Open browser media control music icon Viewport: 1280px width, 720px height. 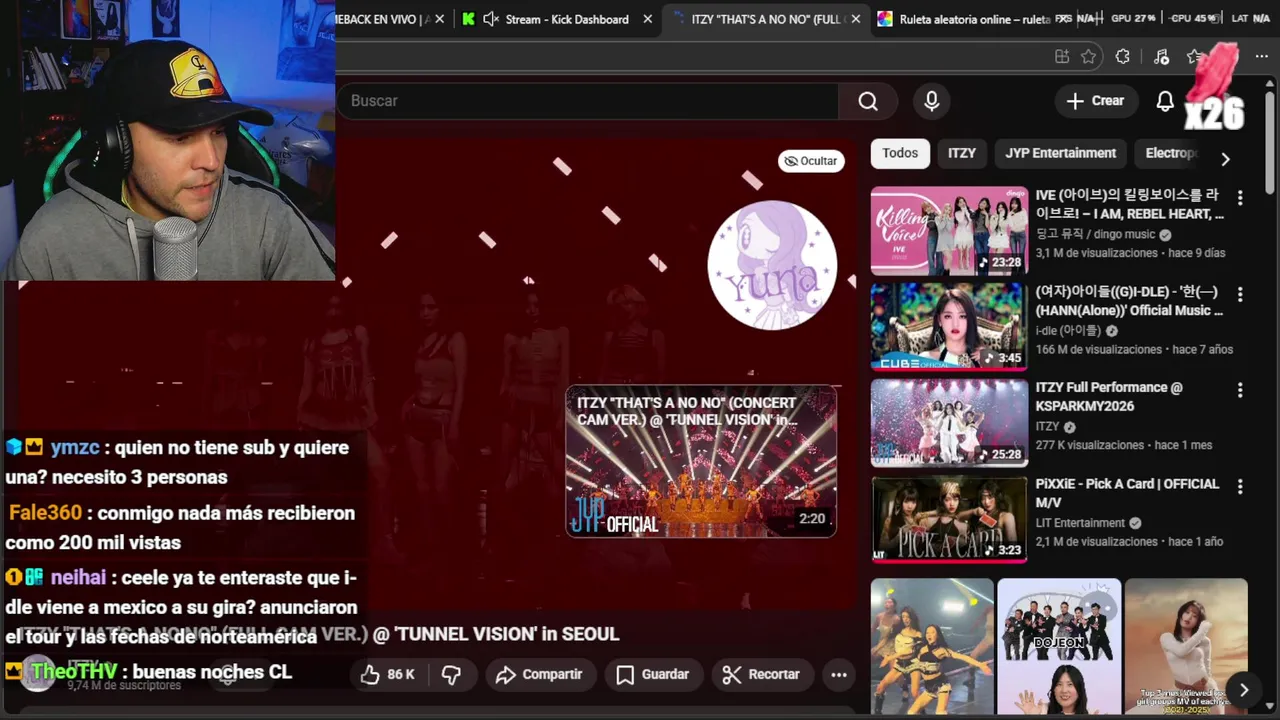point(1161,57)
